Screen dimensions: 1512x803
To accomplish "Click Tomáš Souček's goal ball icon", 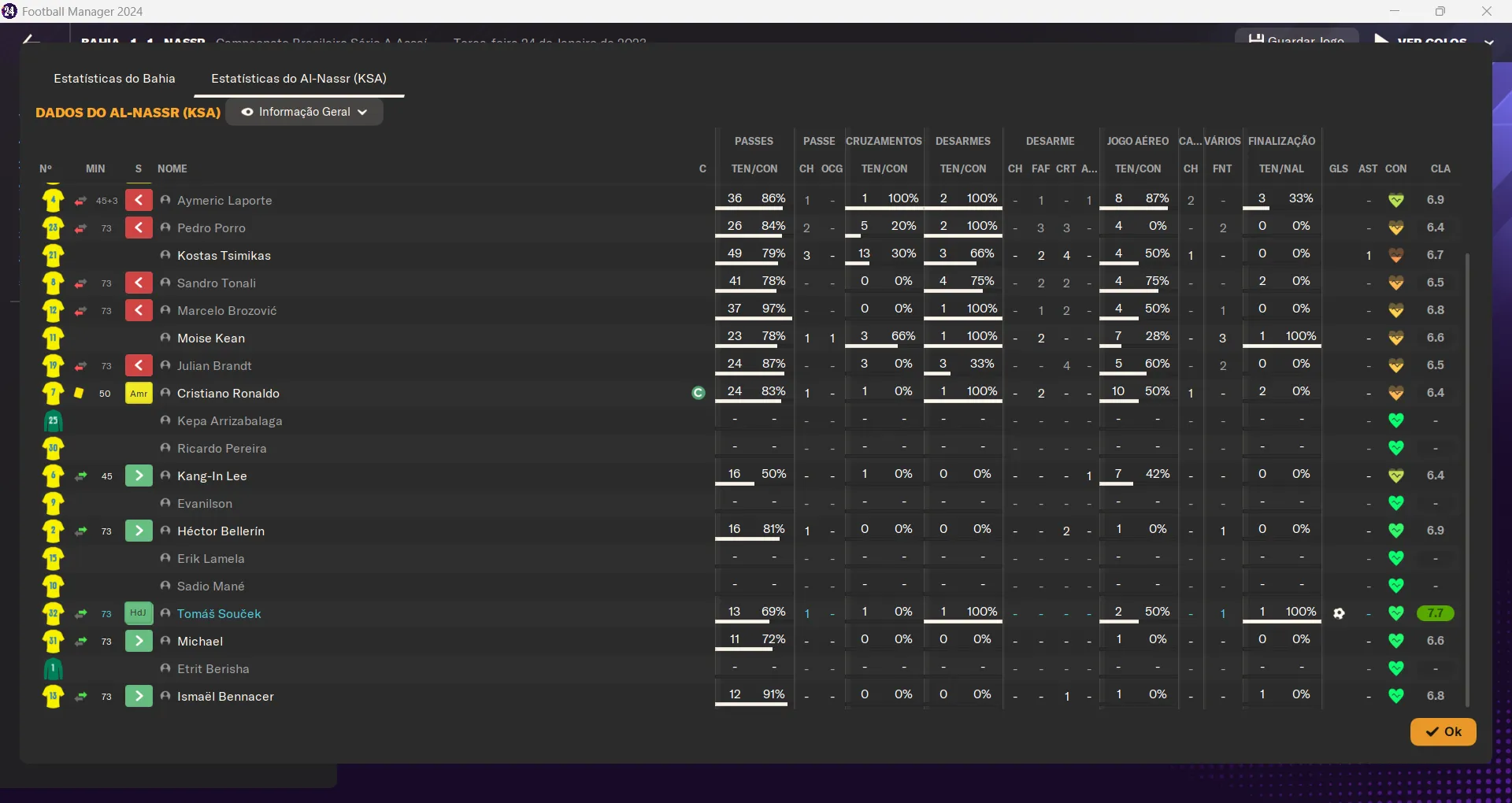I will click(1339, 613).
